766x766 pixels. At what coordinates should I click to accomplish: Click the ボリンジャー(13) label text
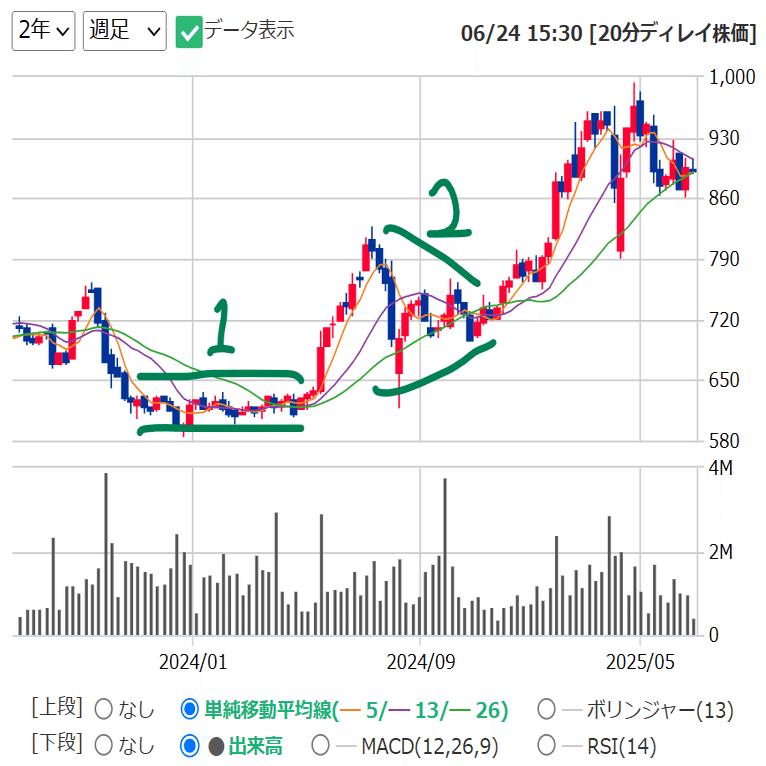[x=660, y=710]
